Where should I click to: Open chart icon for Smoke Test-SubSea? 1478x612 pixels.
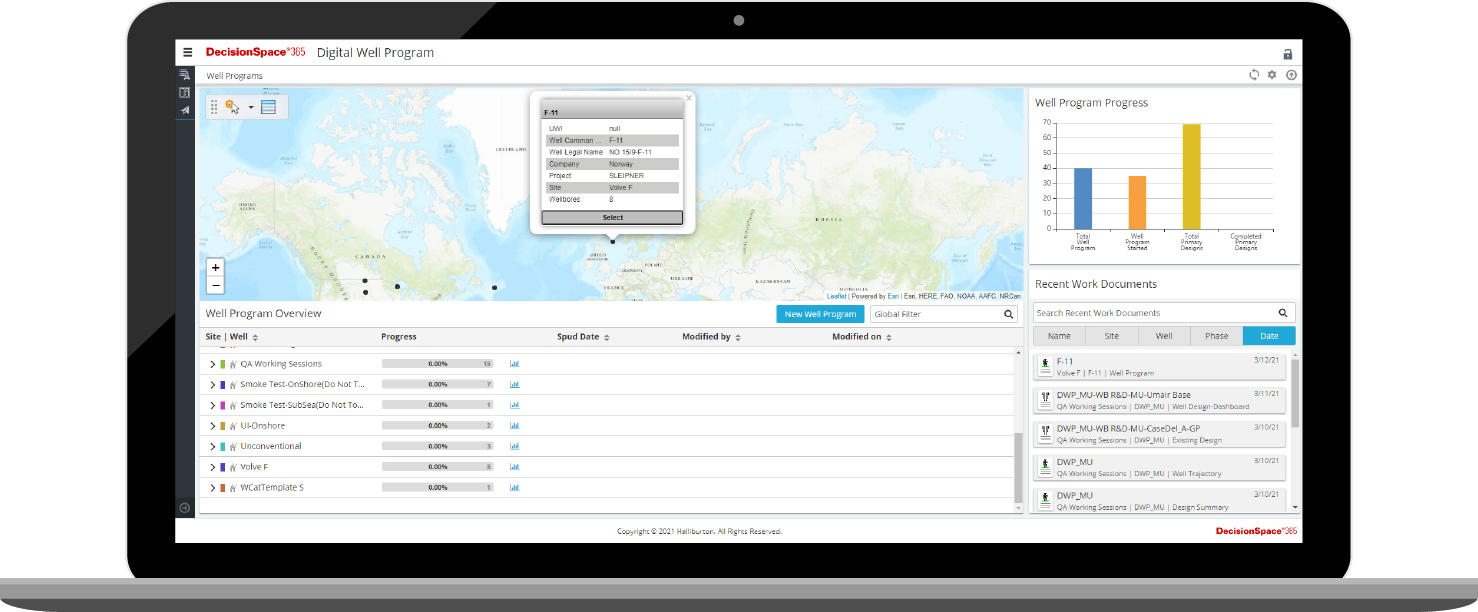coord(515,405)
